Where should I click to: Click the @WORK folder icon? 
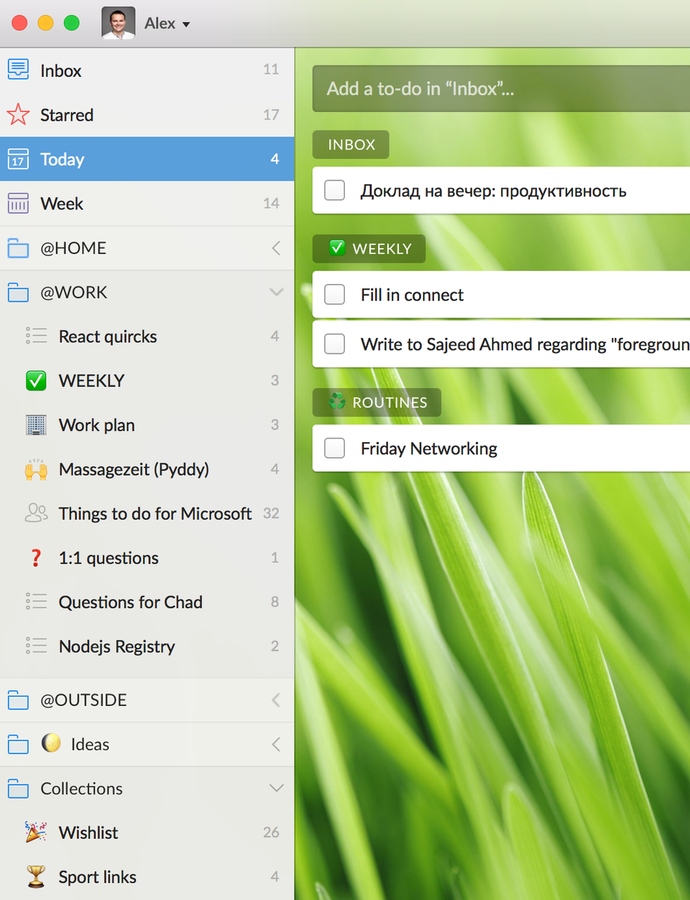[18, 292]
